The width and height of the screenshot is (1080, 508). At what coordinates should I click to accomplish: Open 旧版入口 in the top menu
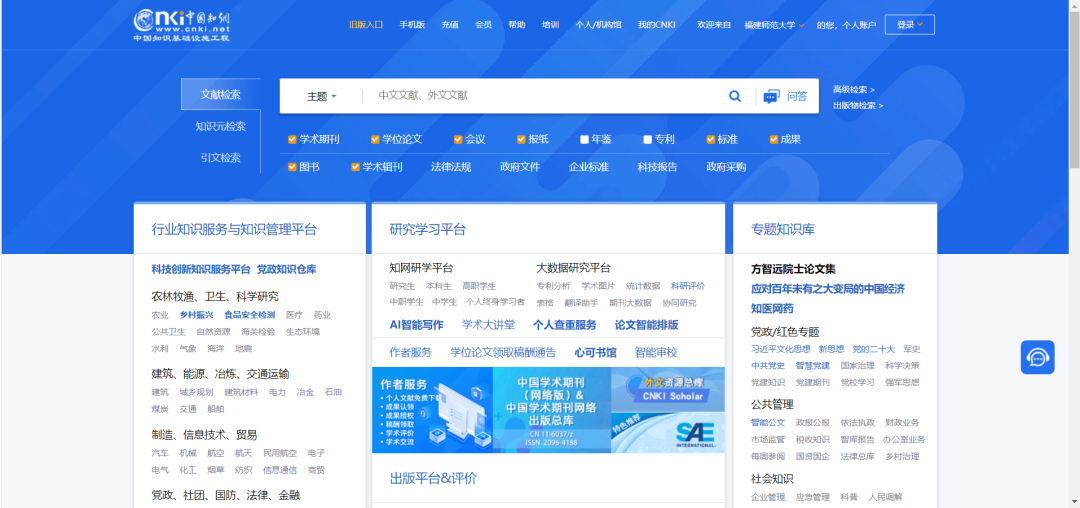click(x=366, y=25)
